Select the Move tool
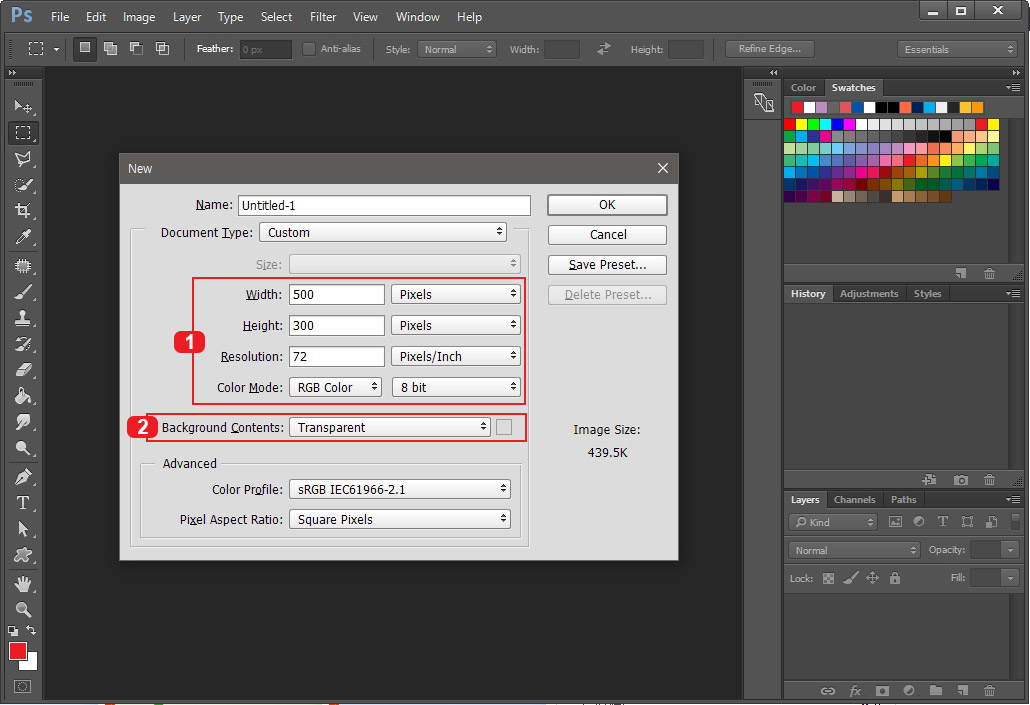Screen dimensions: 1030x705 pos(23,106)
